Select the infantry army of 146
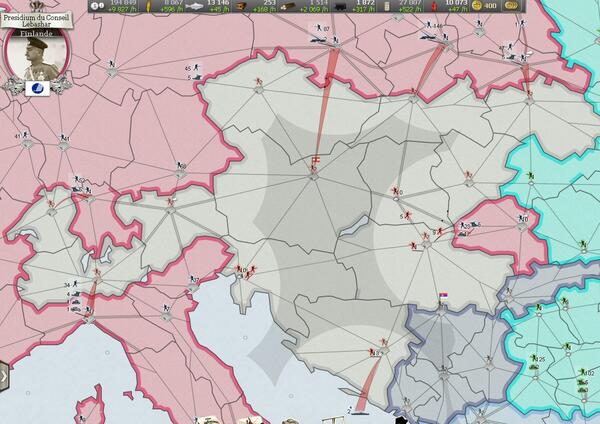The image size is (600, 424). tap(434, 26)
